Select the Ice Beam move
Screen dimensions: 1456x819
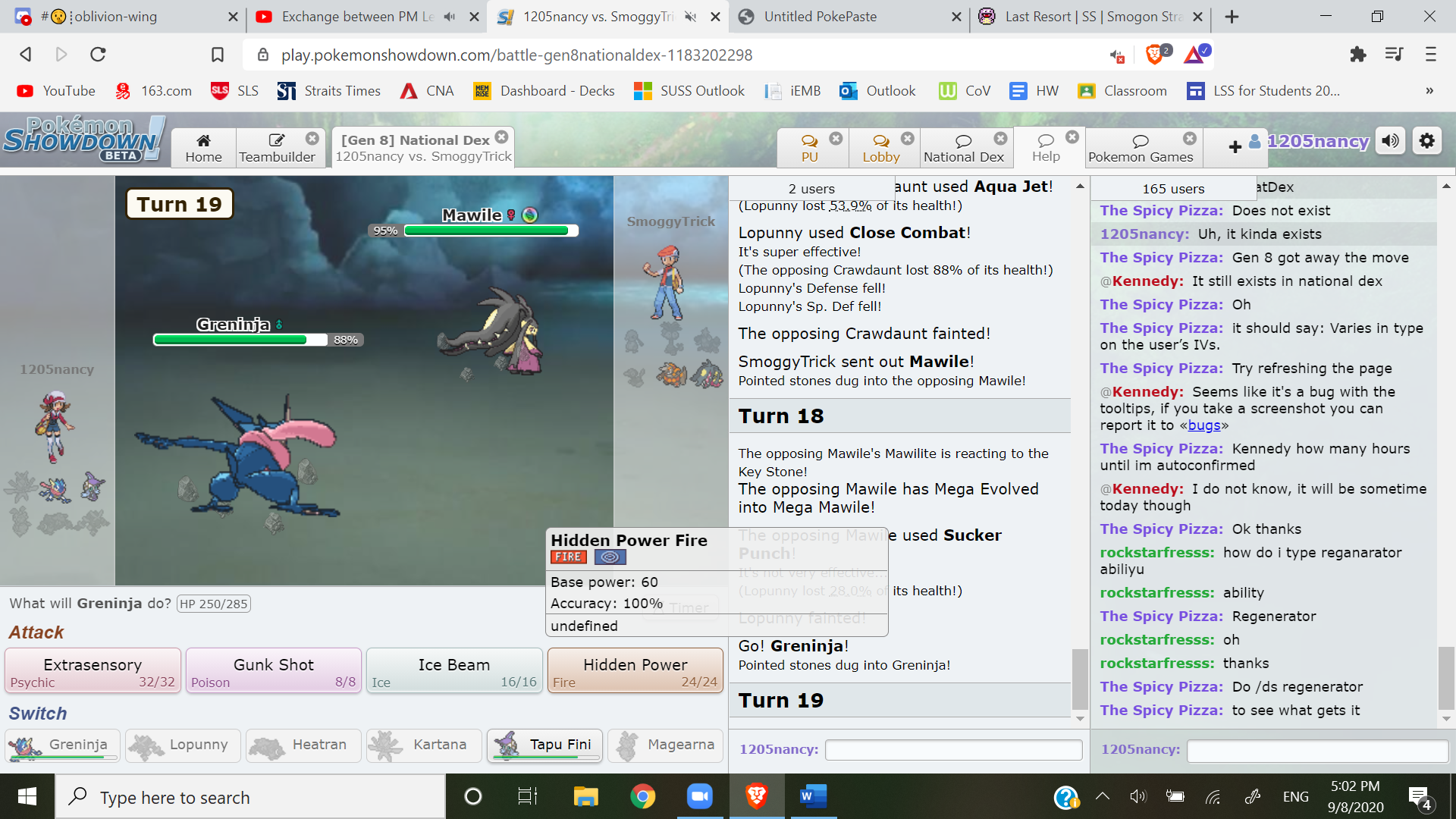(453, 670)
